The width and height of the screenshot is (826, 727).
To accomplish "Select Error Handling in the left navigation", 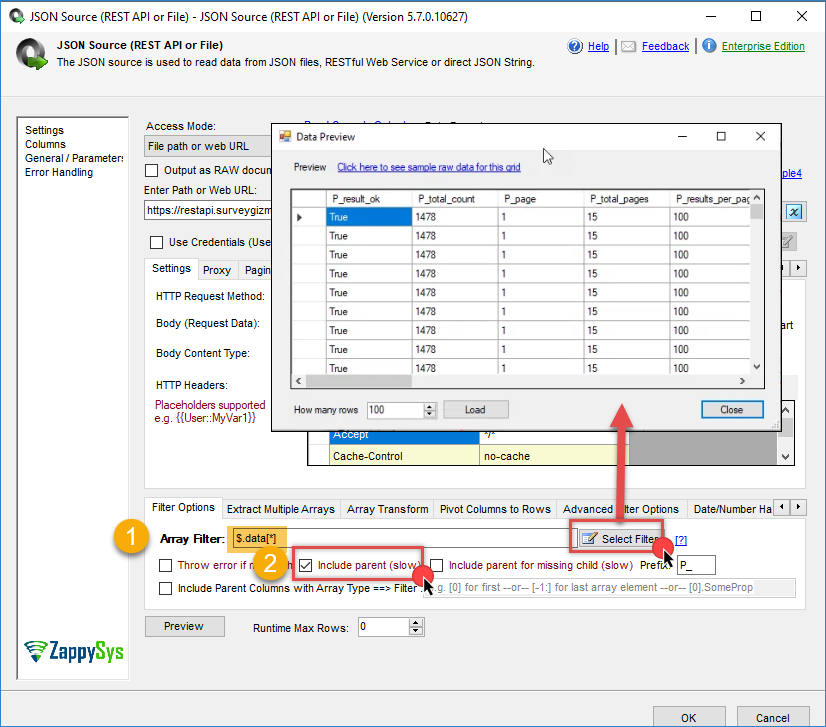I will click(58, 172).
